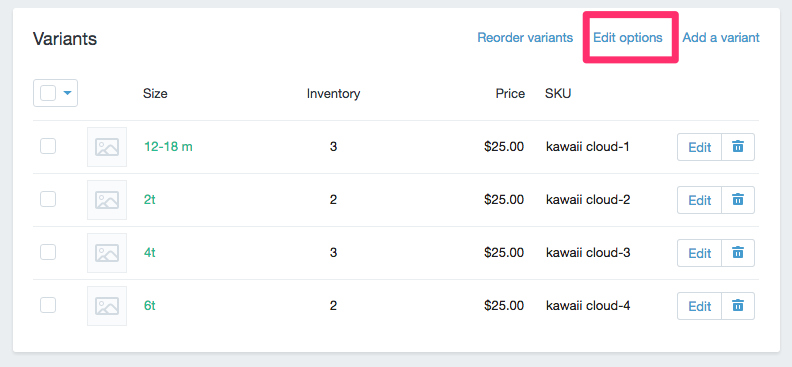
Task: Click the Edit options link
Action: (628, 38)
